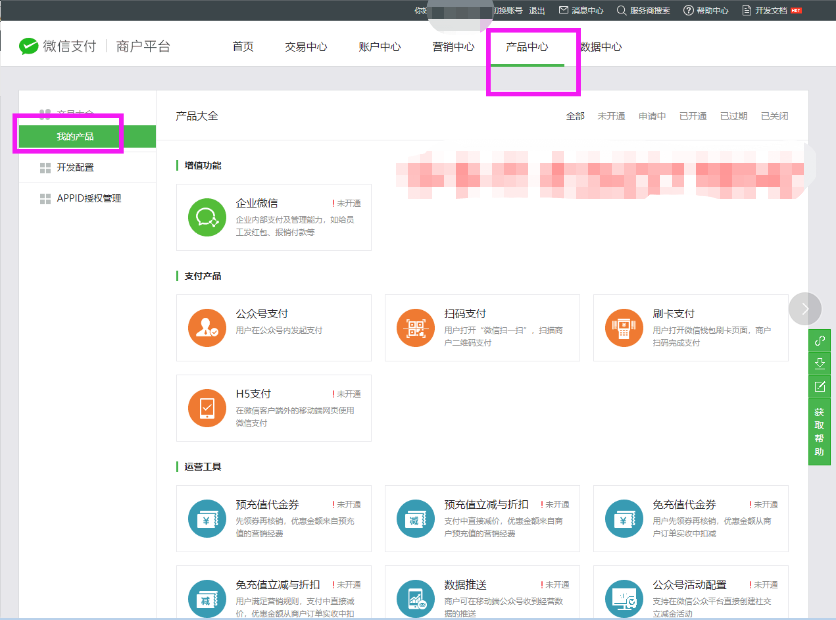
Task: Click the teal 数据推送 icon
Action: click(x=416, y=599)
